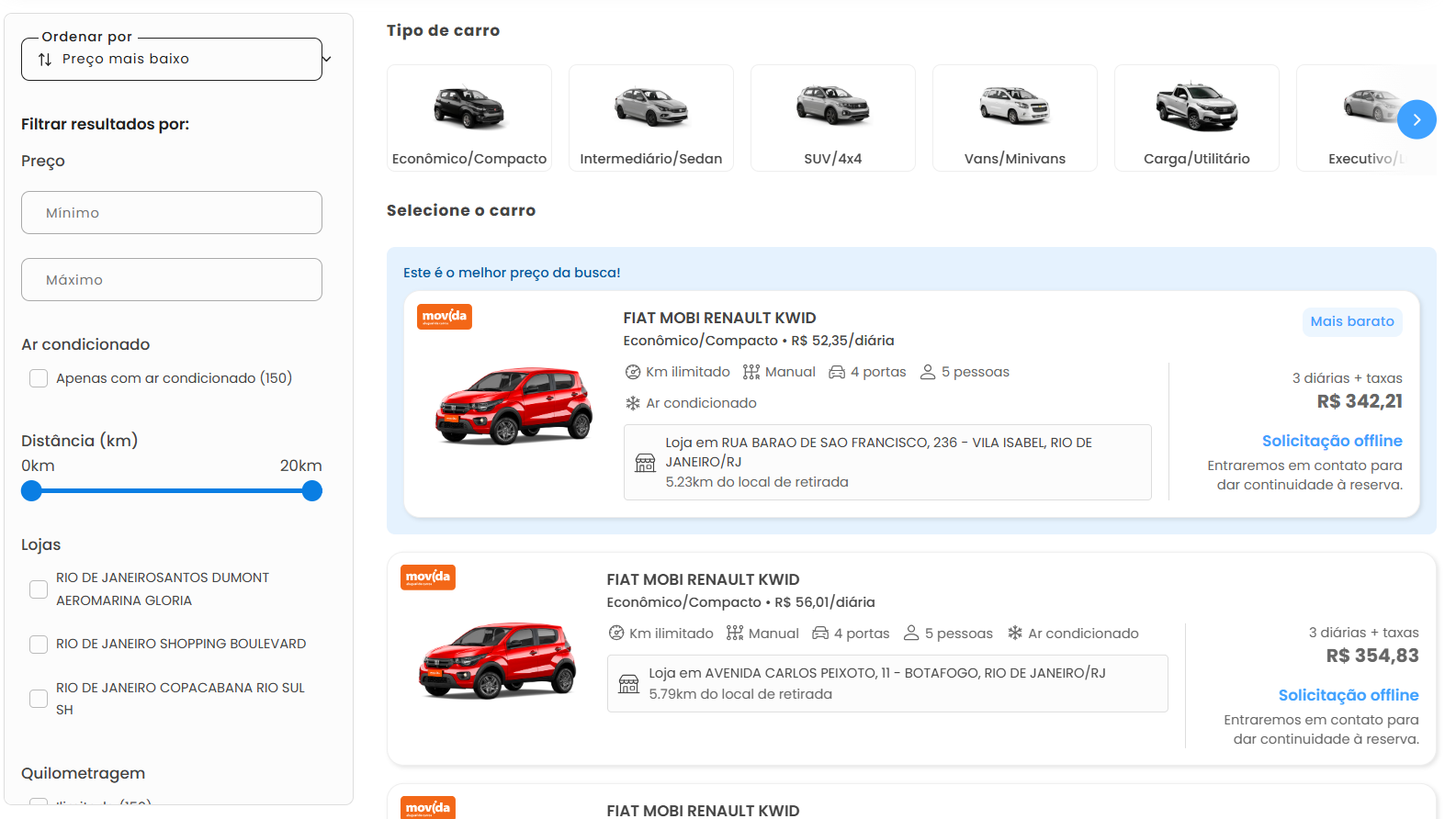Click Km ilimitado icon on Vila Isabel offer
Viewport: 1456px width, 819px height.
click(x=633, y=372)
